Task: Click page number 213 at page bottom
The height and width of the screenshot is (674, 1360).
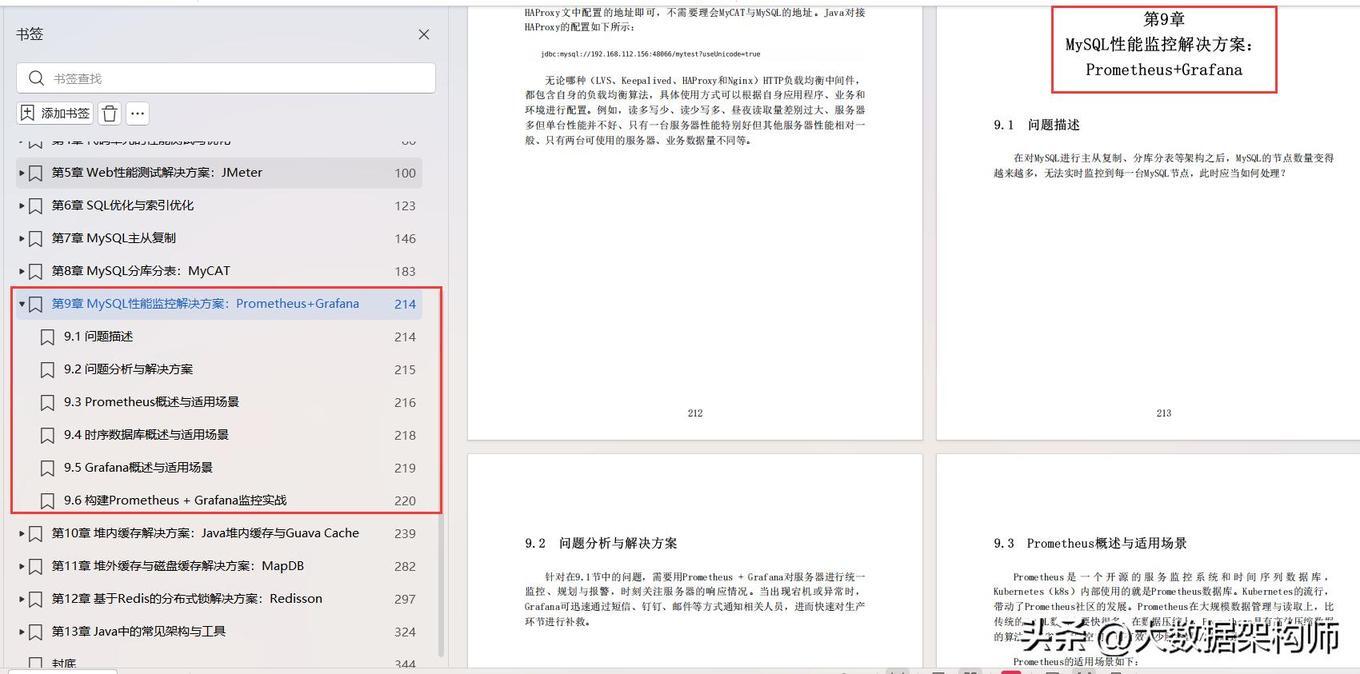Action: point(1164,413)
